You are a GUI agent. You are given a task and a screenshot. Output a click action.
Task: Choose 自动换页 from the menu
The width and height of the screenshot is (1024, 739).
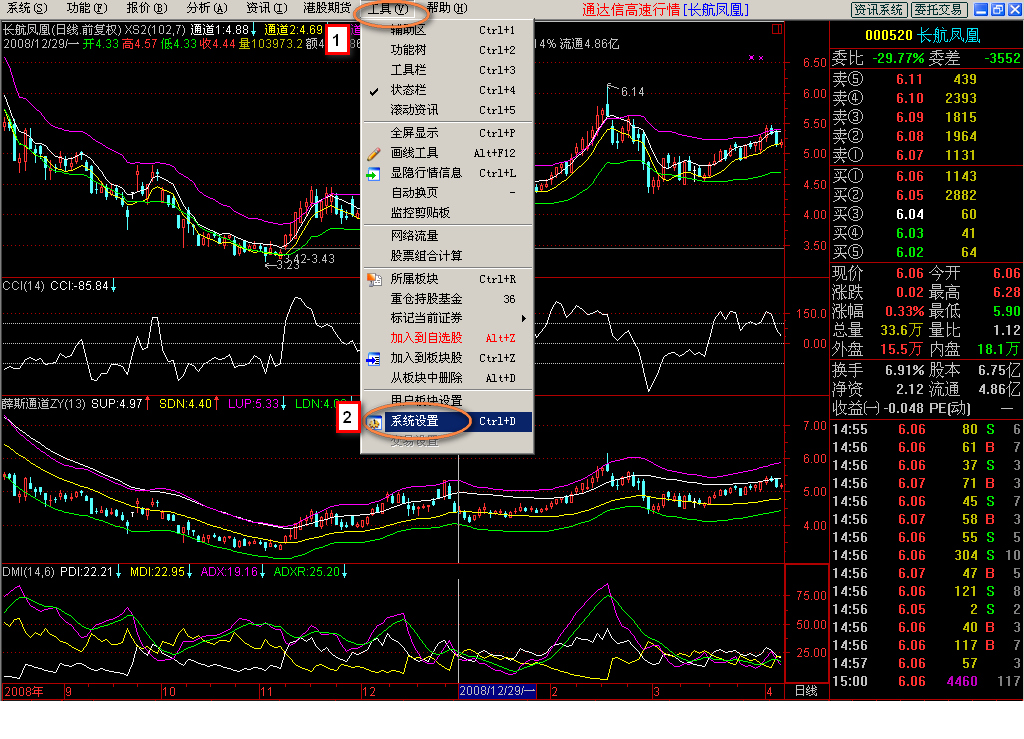[x=447, y=193]
